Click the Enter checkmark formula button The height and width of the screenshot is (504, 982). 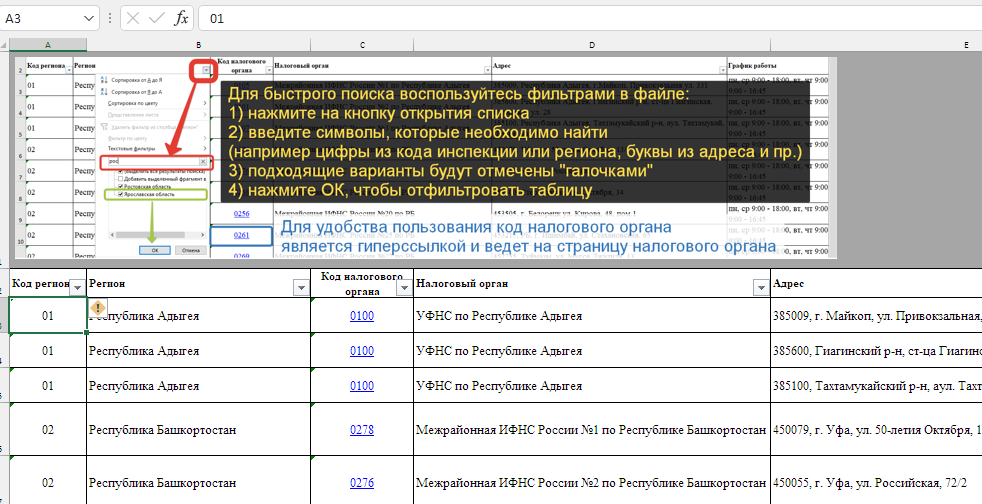pos(157,18)
